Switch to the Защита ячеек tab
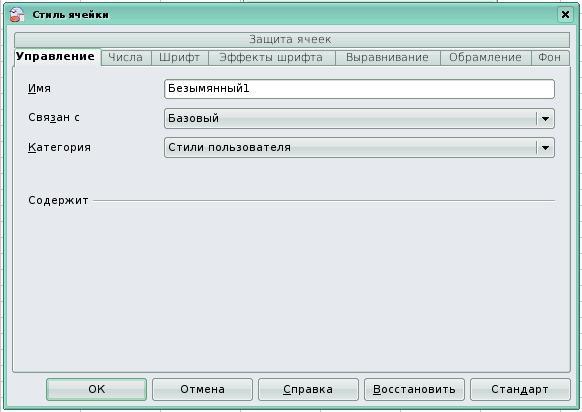The image size is (582, 412). coord(292,40)
